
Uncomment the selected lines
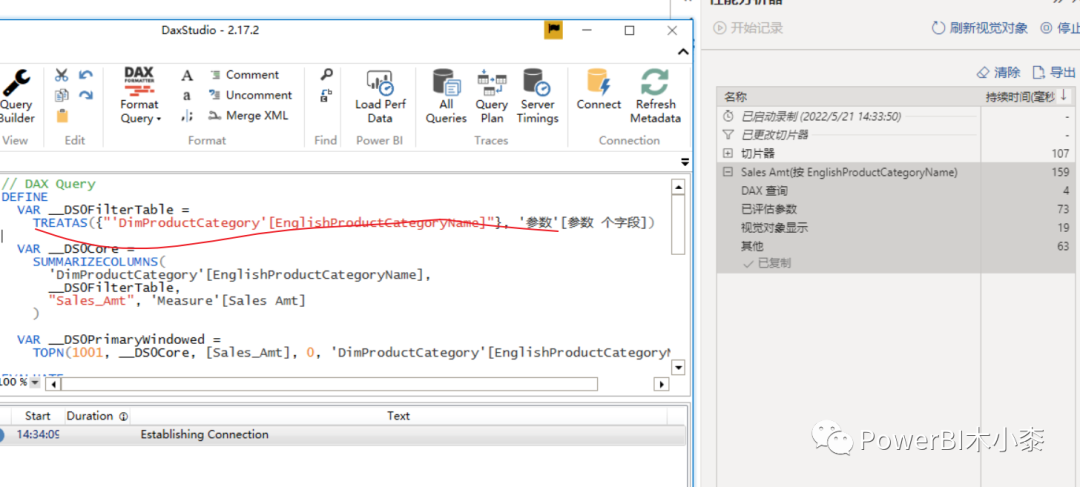click(250, 95)
